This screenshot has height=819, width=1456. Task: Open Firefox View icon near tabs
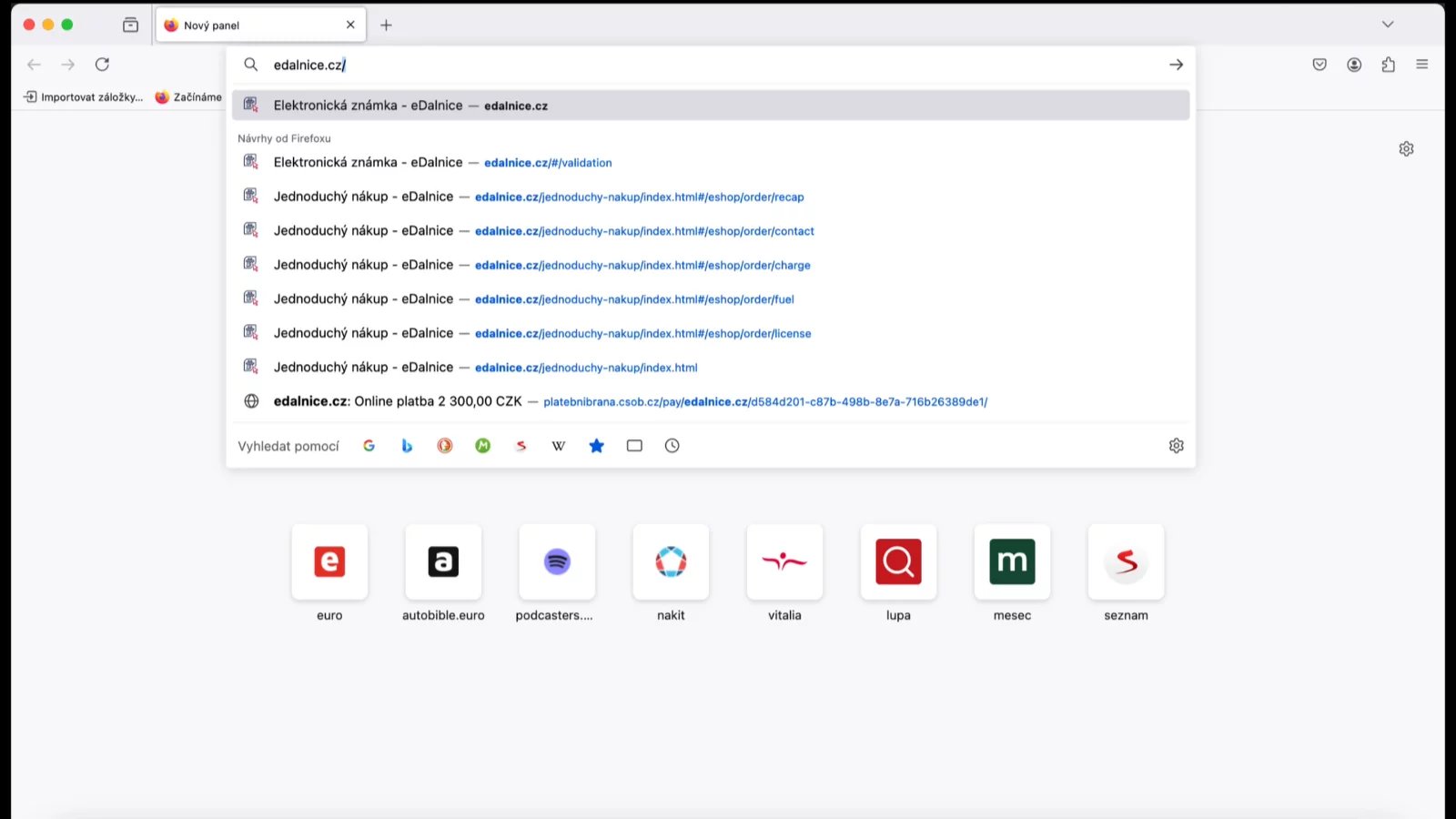click(x=130, y=25)
